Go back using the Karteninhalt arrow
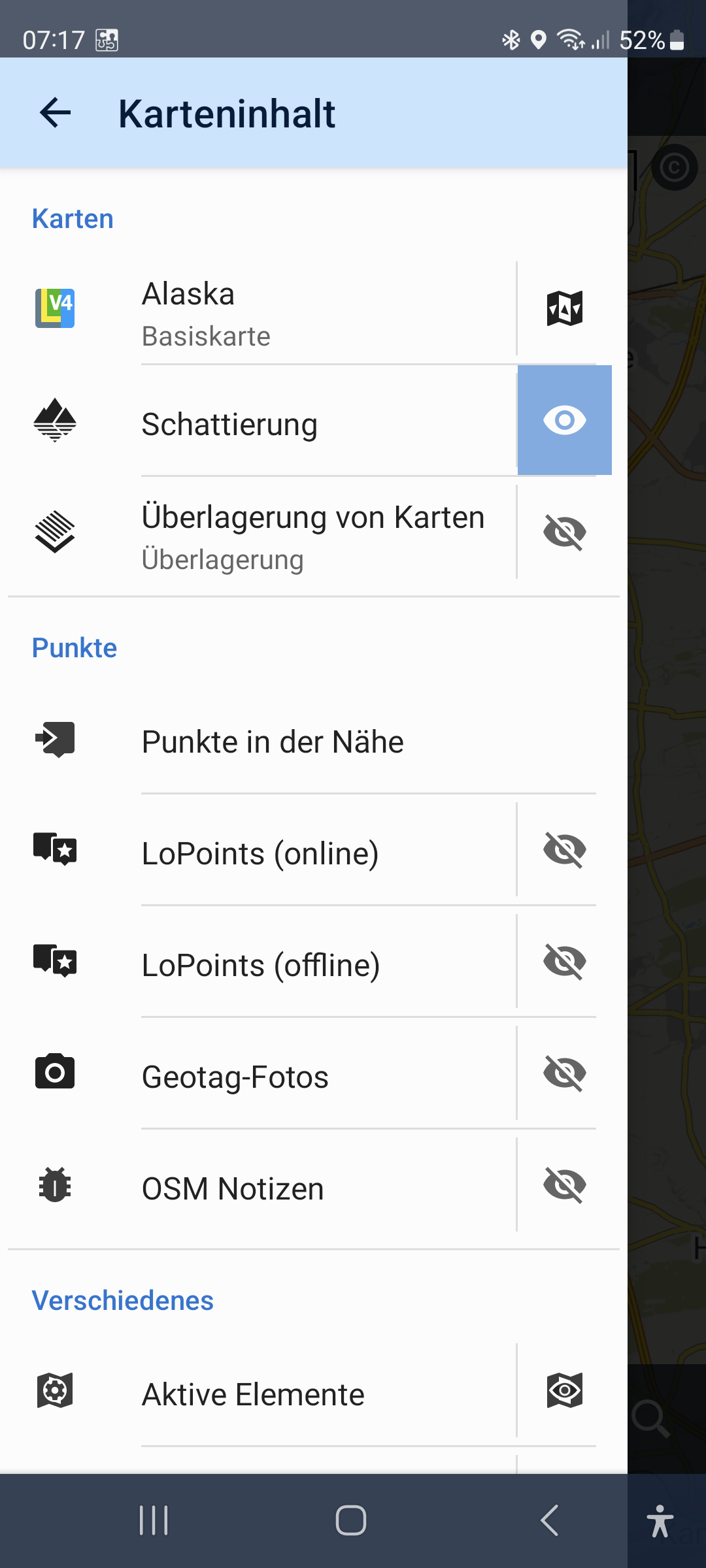This screenshot has width=706, height=1568. (56, 113)
